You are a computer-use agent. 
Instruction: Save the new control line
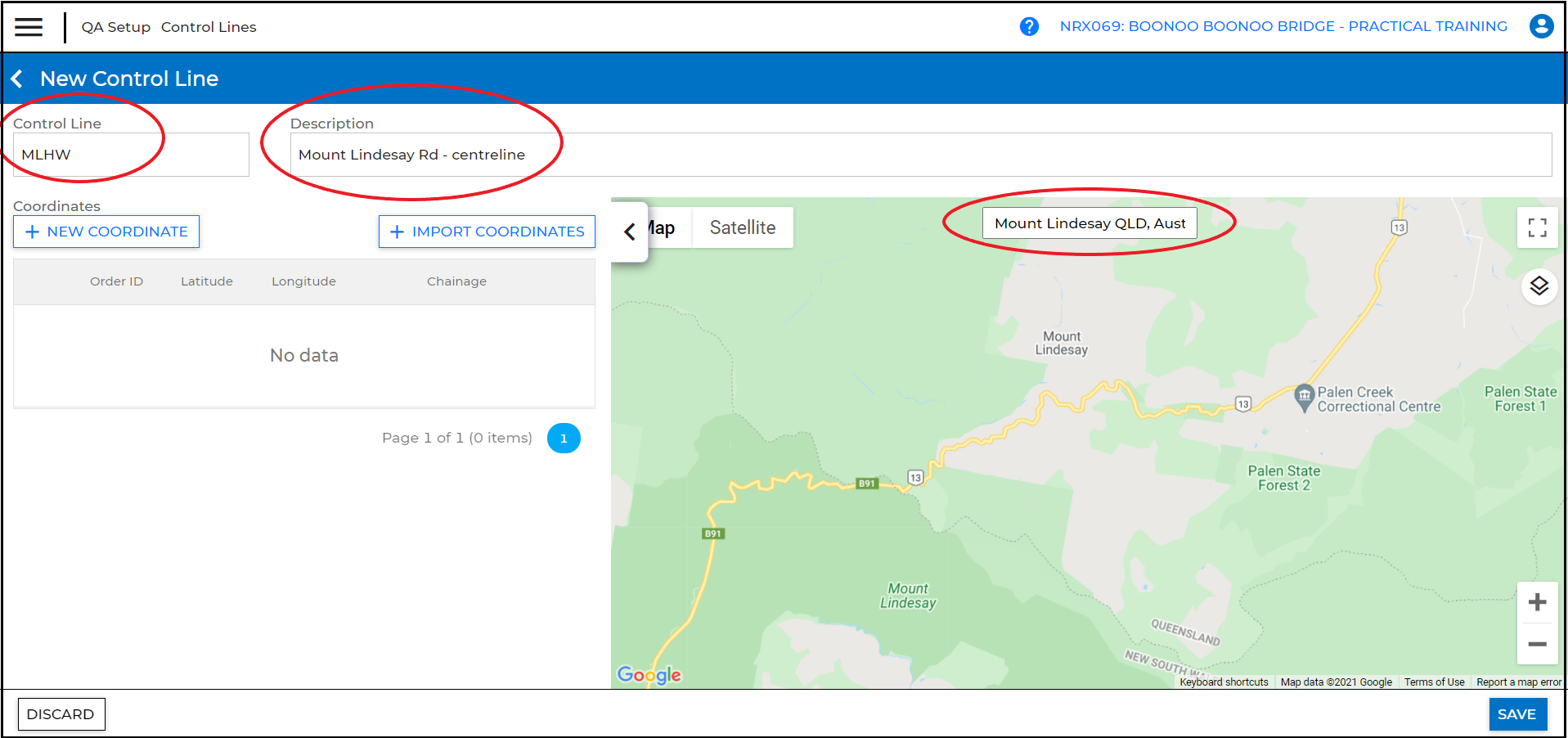[x=1517, y=714]
